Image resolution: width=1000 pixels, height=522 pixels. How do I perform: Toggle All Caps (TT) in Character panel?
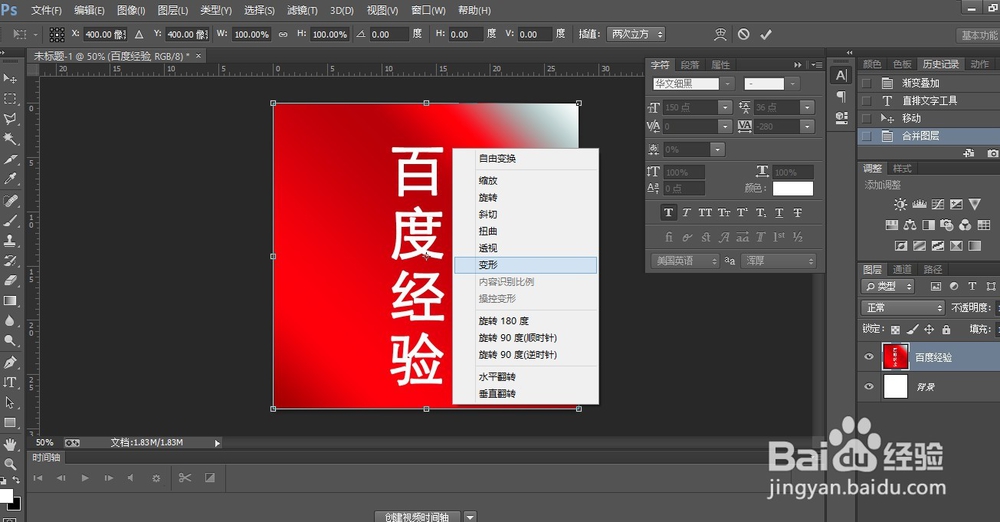(x=705, y=213)
